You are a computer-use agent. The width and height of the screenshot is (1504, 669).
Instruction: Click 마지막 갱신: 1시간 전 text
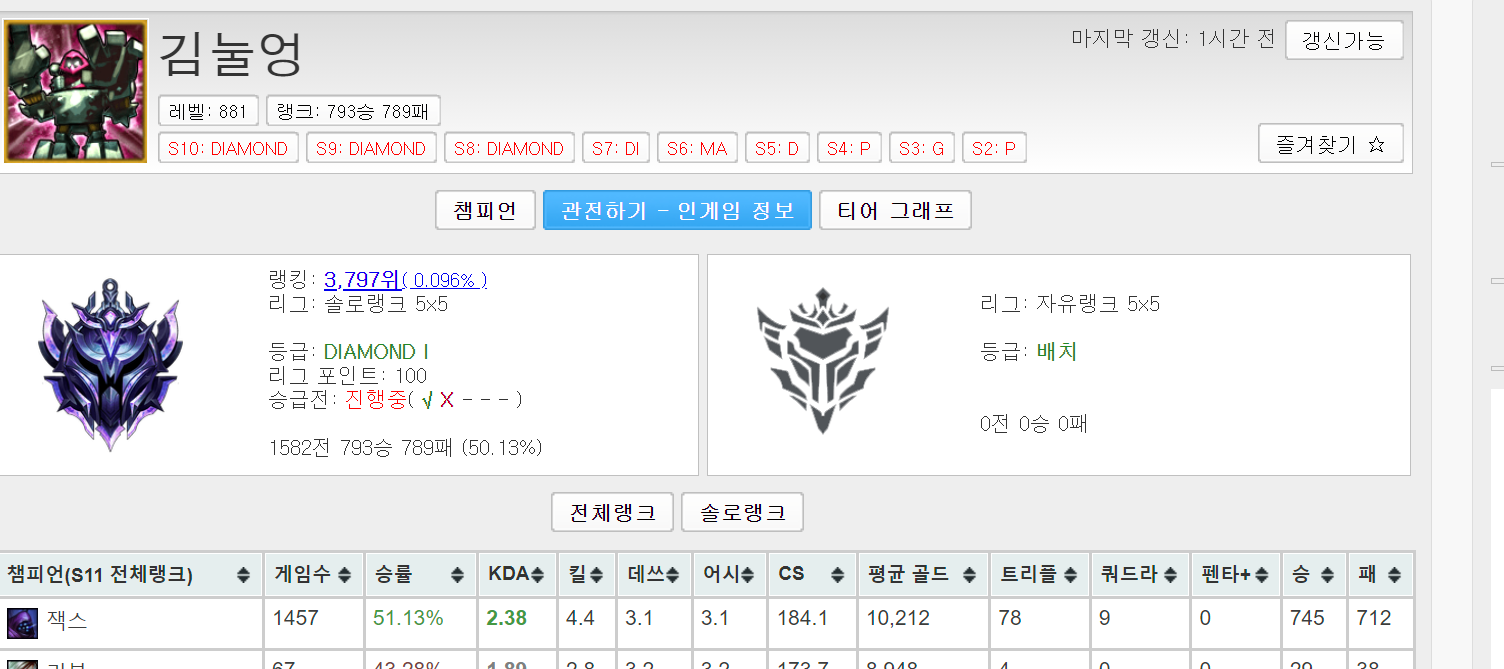click(1173, 39)
